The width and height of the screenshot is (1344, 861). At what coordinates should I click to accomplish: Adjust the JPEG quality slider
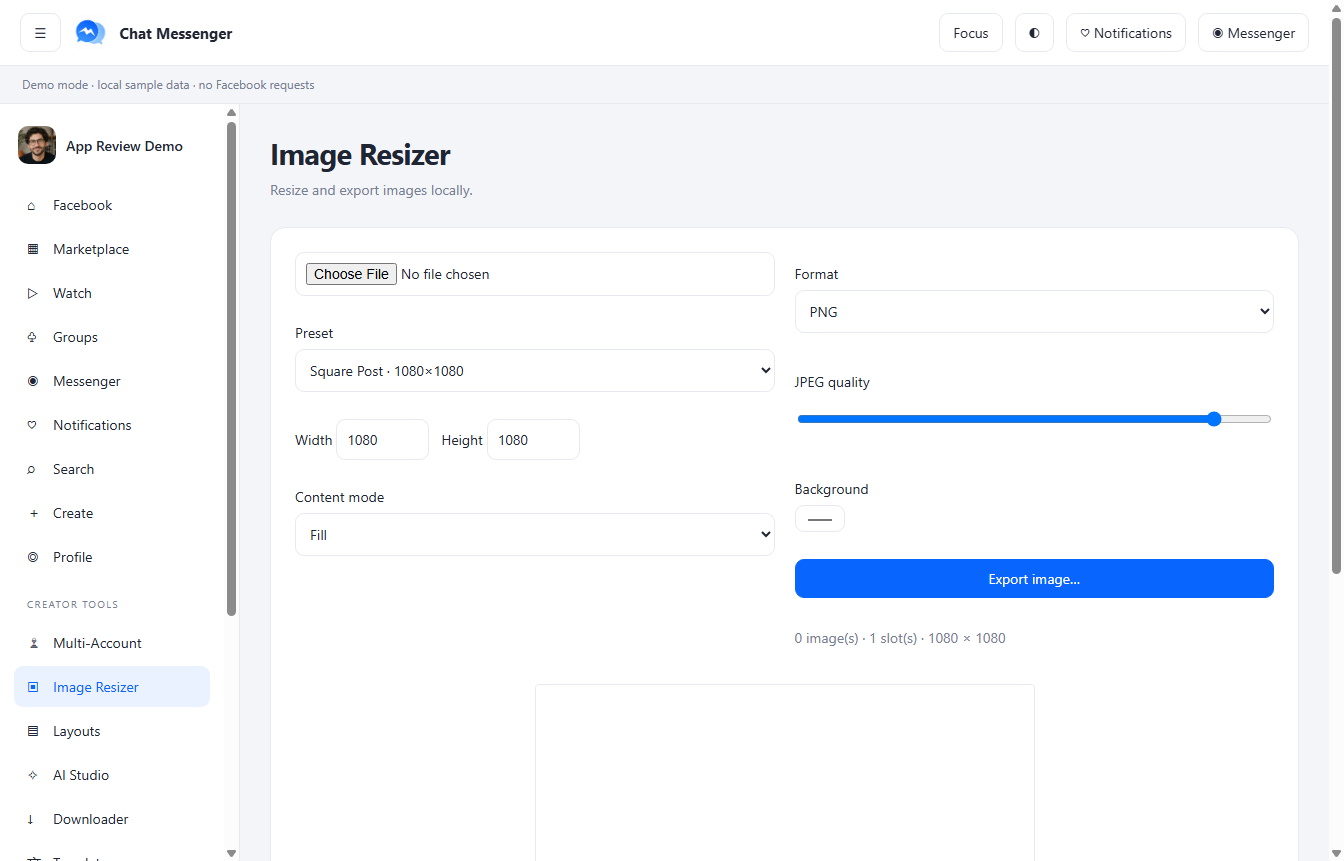click(1034, 419)
